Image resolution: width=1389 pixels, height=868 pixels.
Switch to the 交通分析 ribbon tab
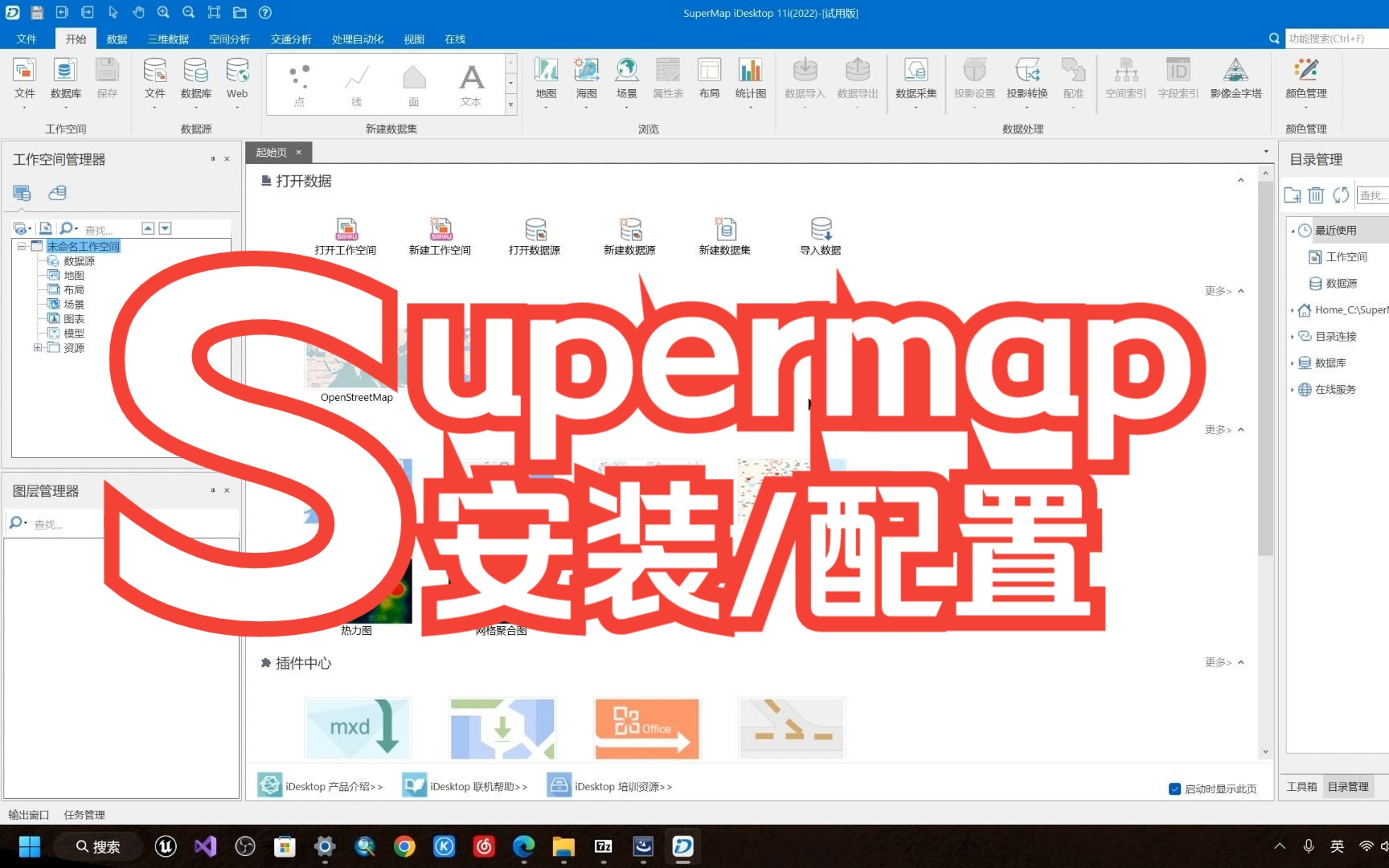point(290,39)
